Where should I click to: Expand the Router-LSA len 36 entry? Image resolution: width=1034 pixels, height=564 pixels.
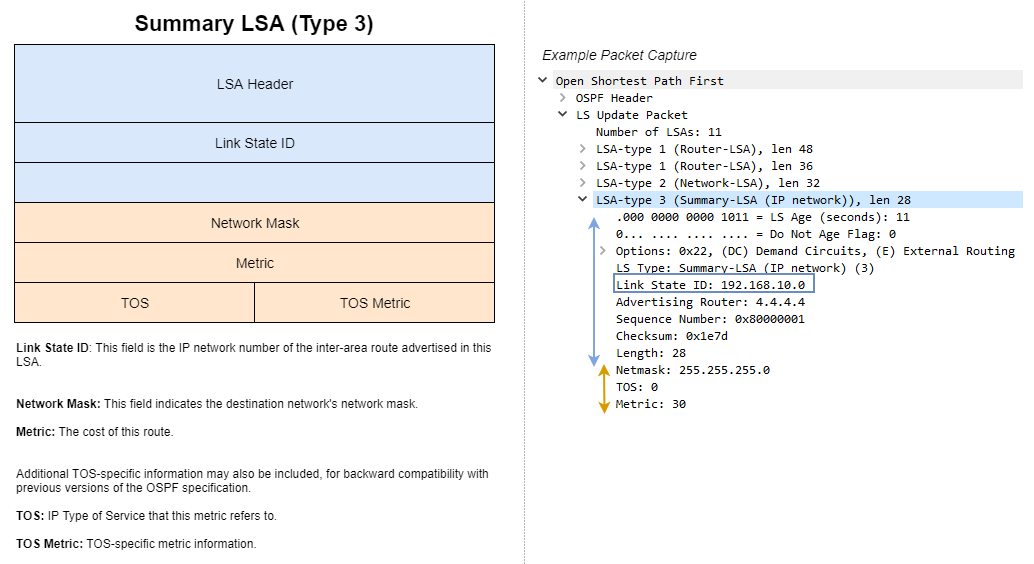tap(582, 166)
